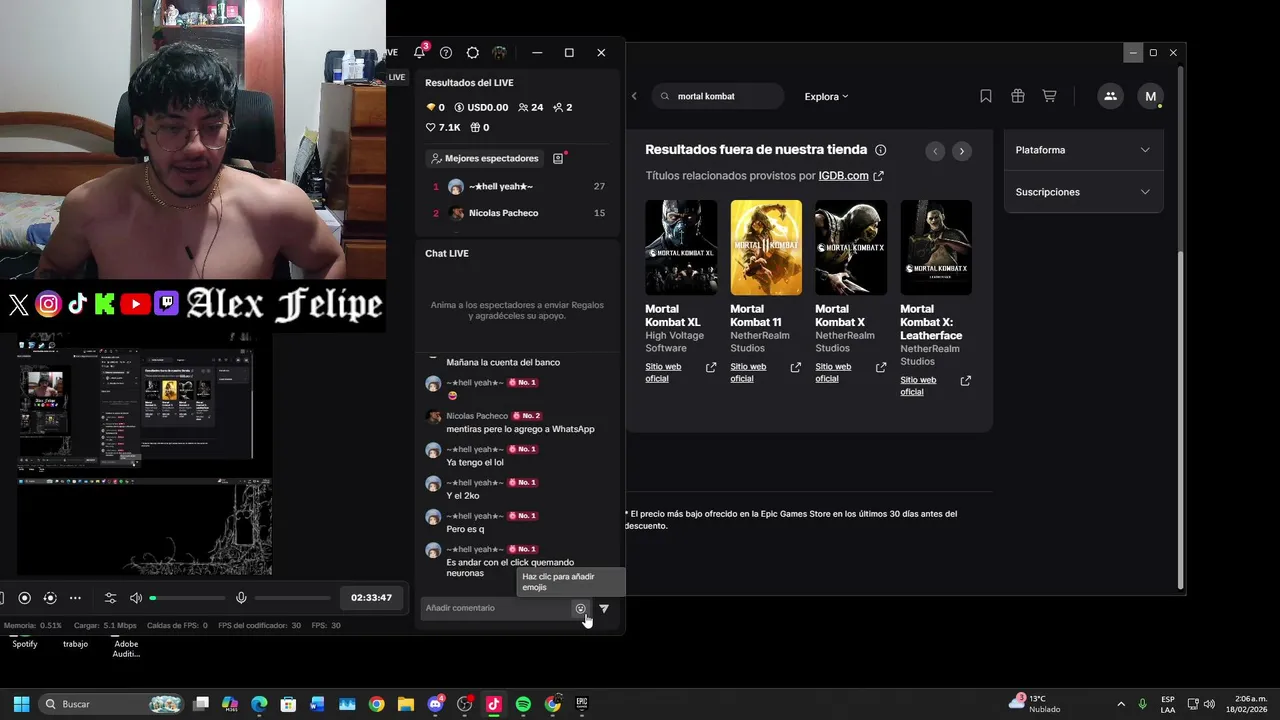Click the info icon beside Resultados fuera
Viewport: 1280px width, 720px height.
(x=880, y=150)
